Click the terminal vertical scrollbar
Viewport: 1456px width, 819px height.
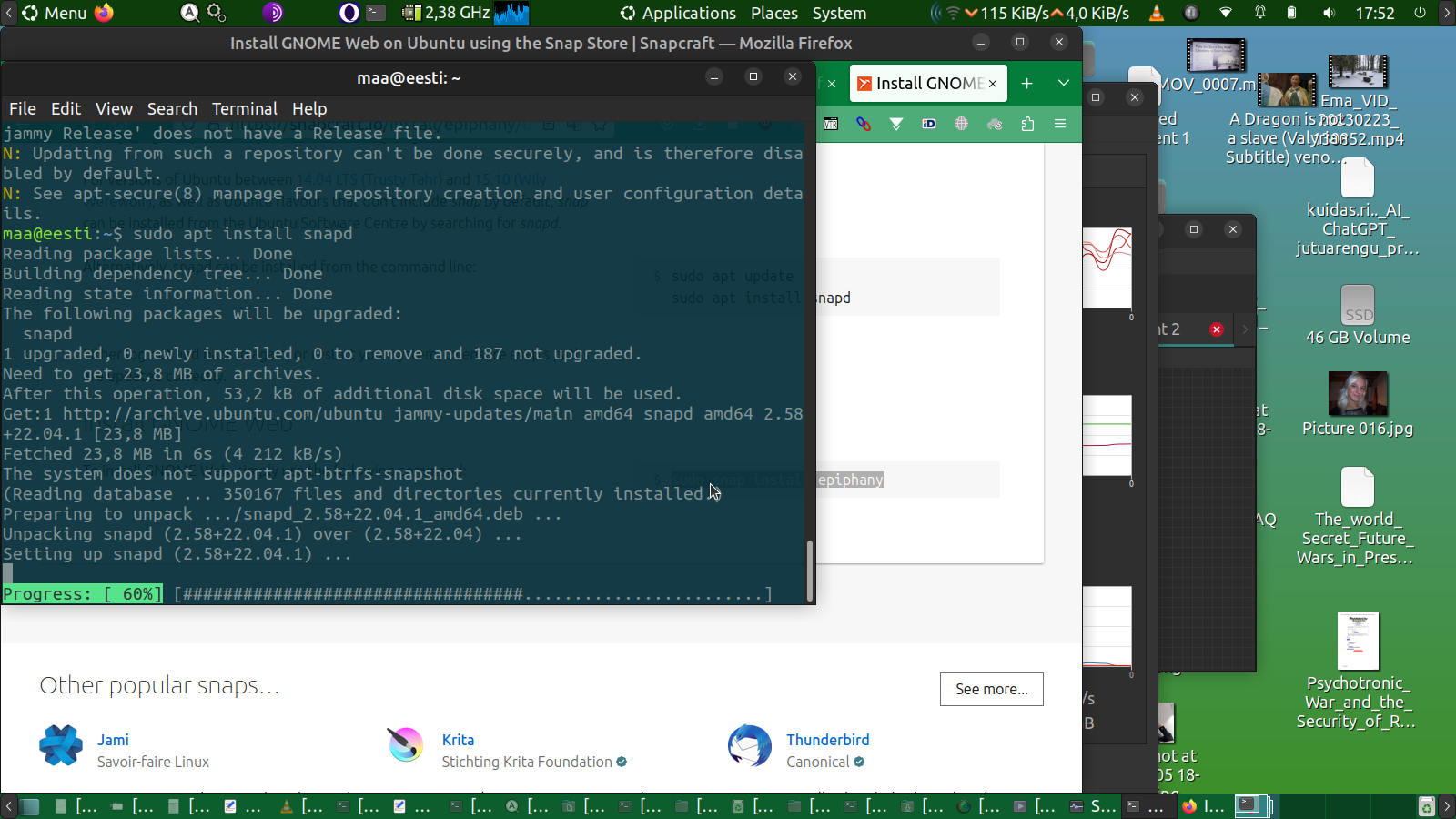[x=809, y=570]
